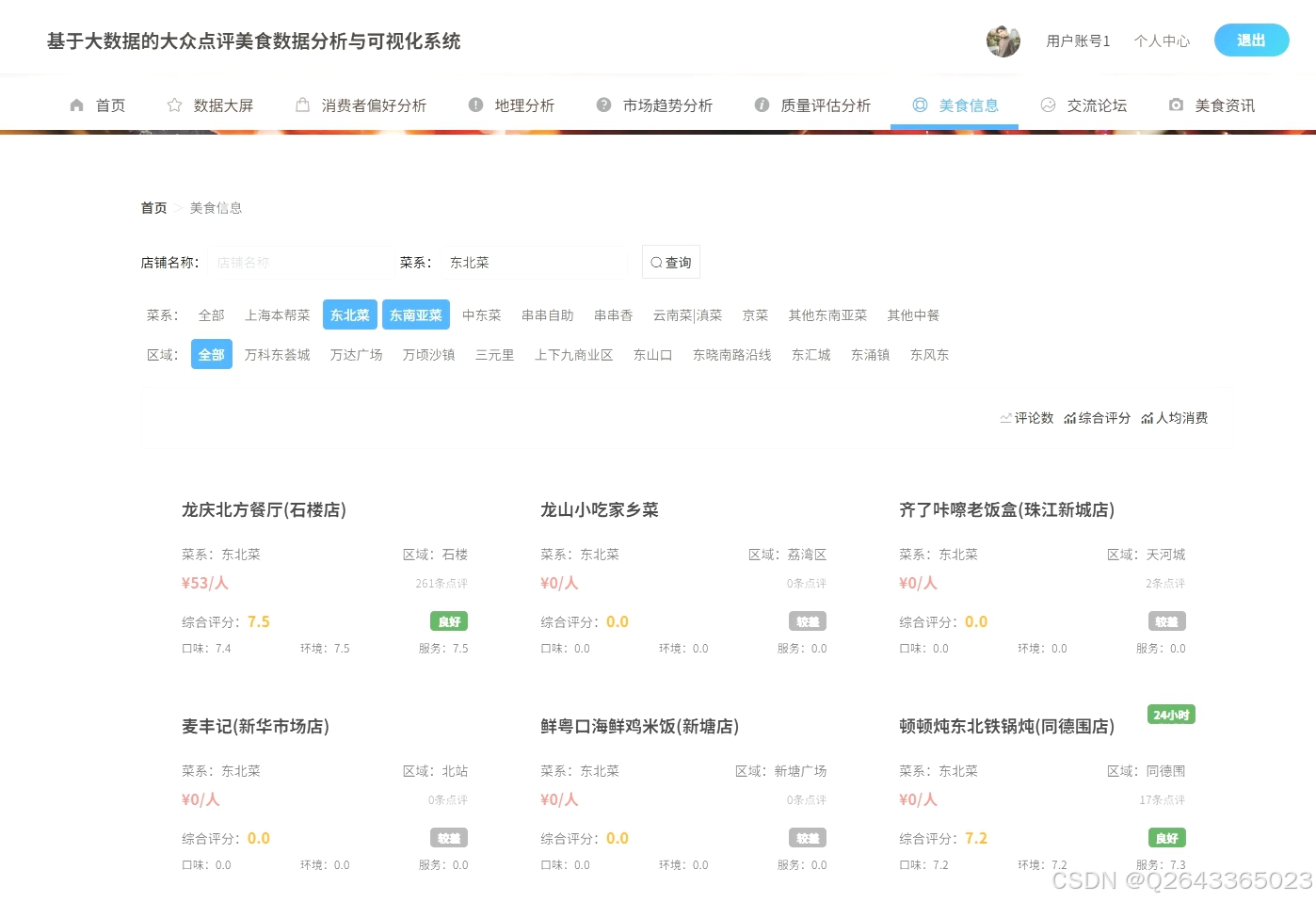Click the 质量评估分析 nav icon
1316x902 pixels.
tap(762, 105)
